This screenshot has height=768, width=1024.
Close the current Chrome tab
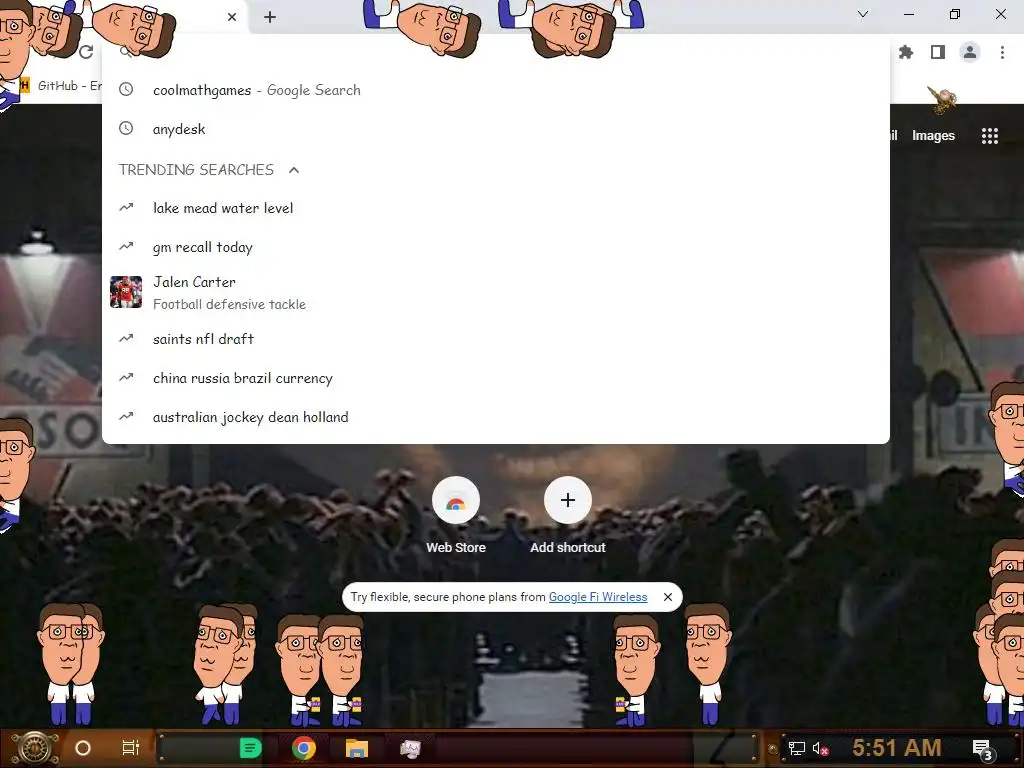(x=232, y=17)
